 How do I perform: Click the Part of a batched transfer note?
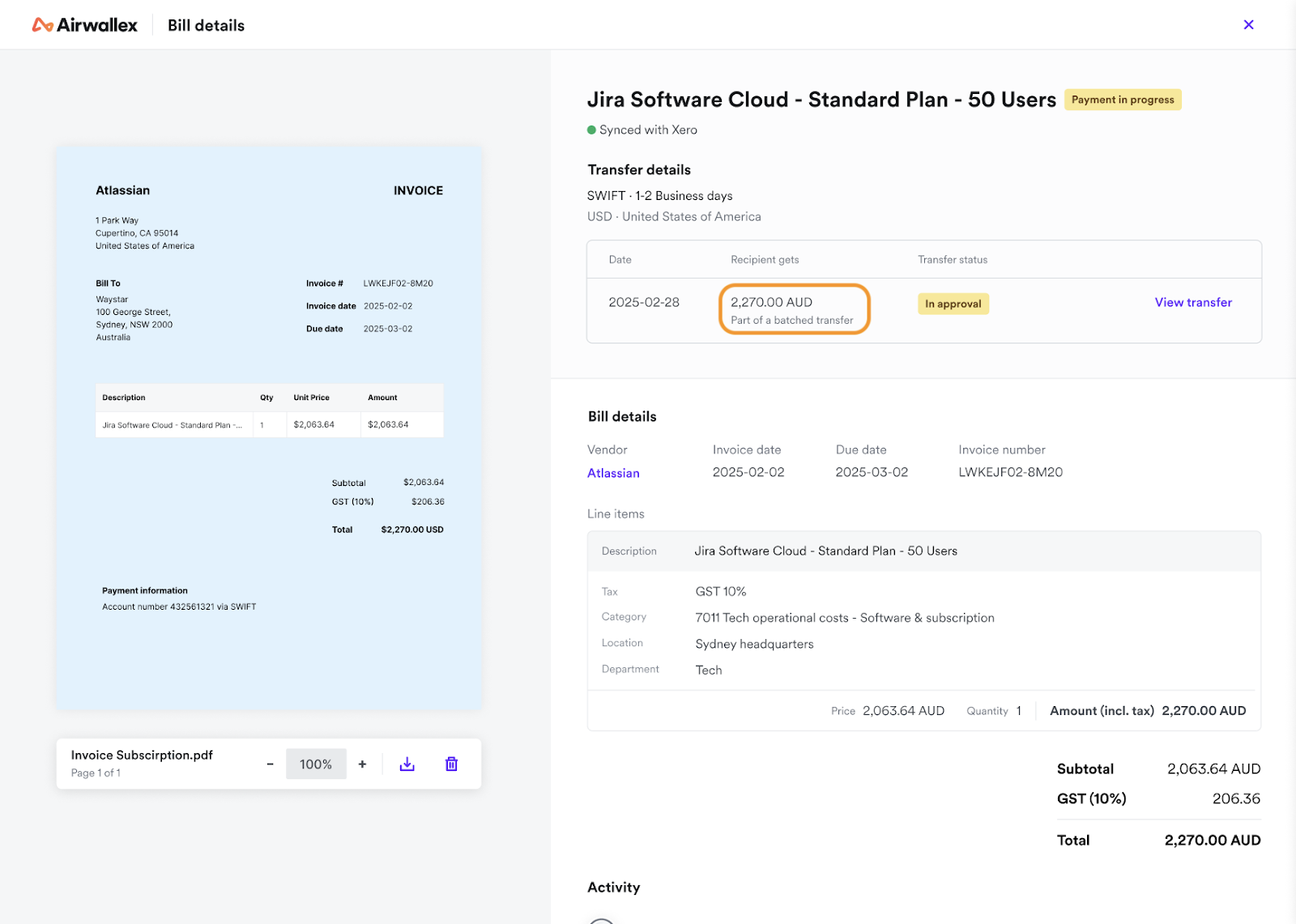791,320
